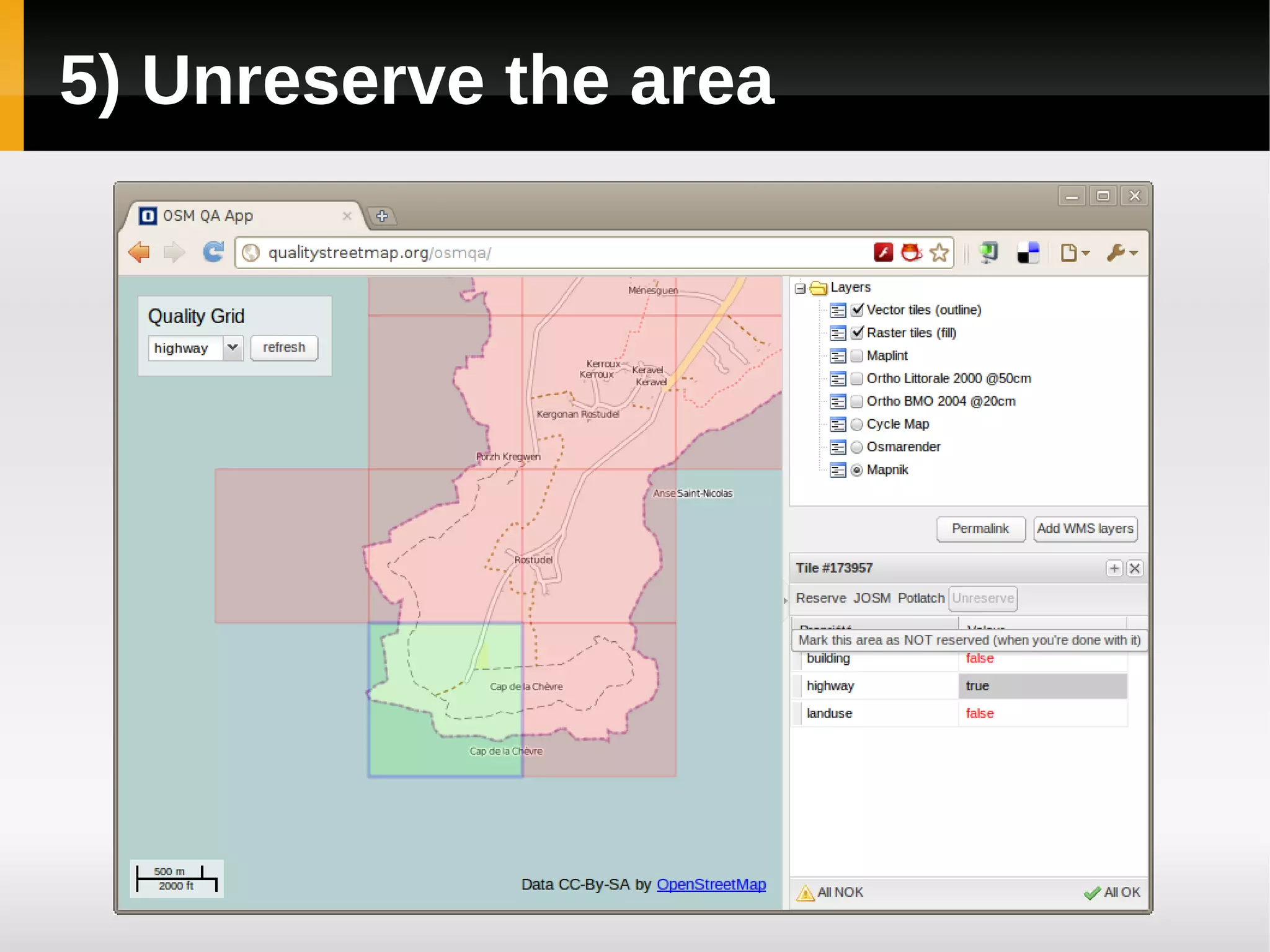Click the Layers tree label

point(850,287)
